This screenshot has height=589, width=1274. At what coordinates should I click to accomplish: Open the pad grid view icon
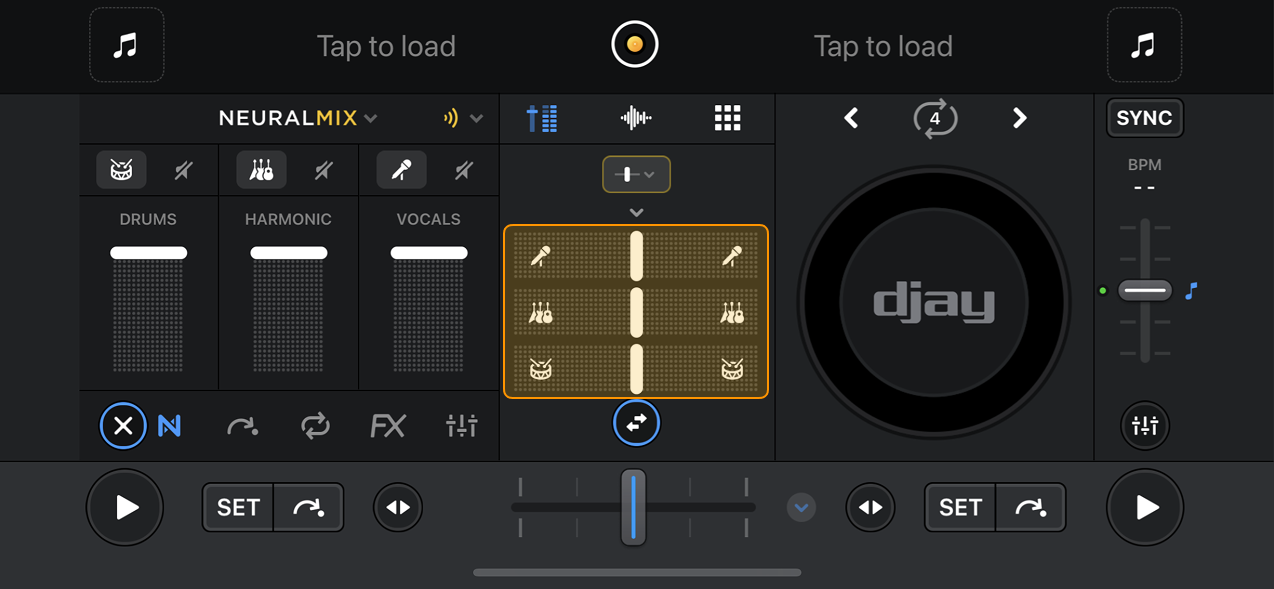[x=727, y=118]
